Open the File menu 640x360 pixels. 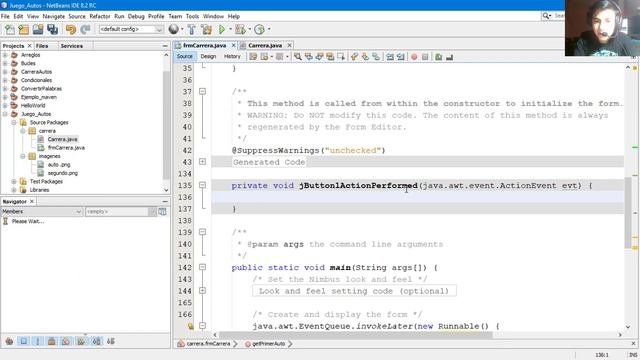pyautogui.click(x=5, y=16)
